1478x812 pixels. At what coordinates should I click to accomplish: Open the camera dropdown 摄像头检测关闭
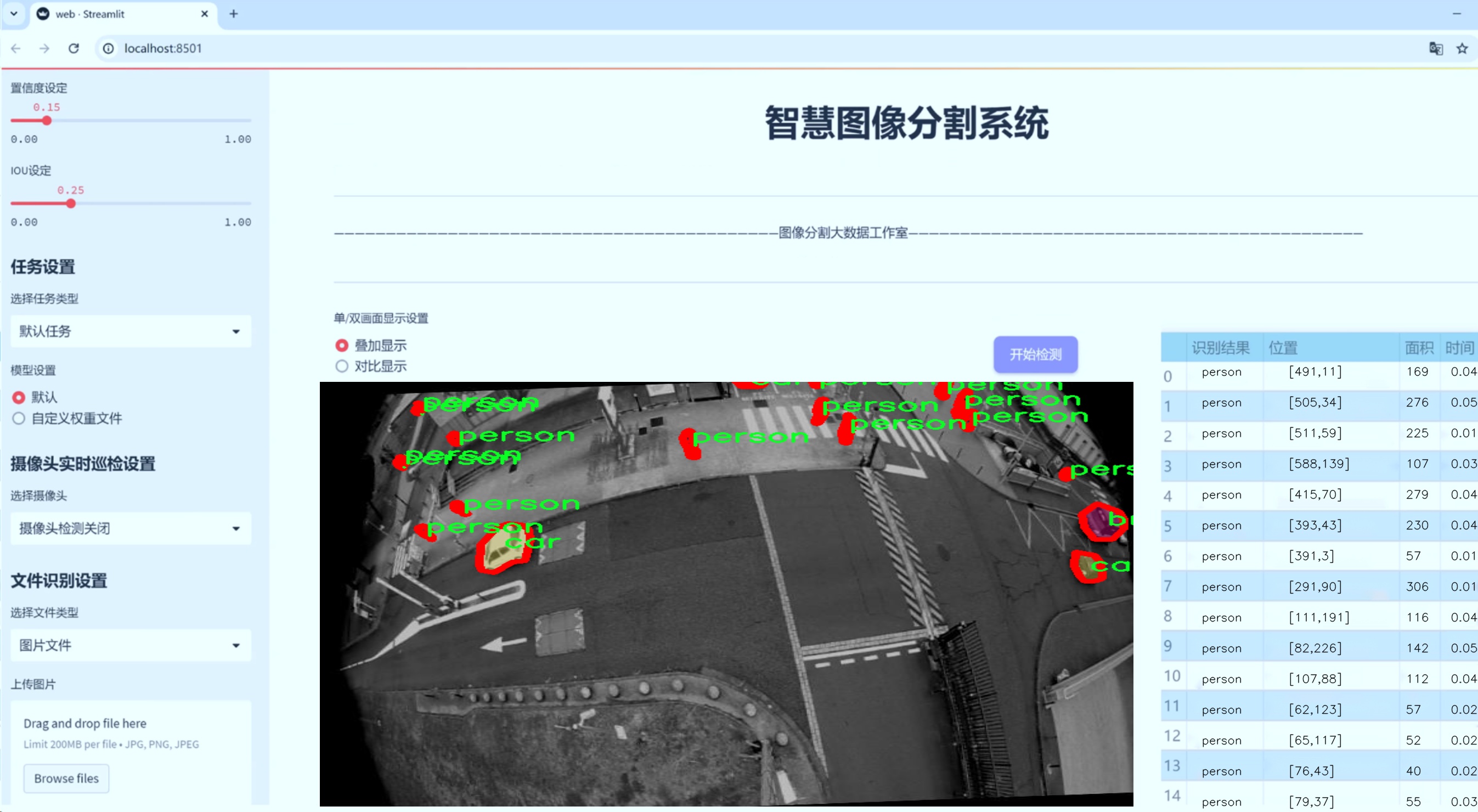coord(131,528)
